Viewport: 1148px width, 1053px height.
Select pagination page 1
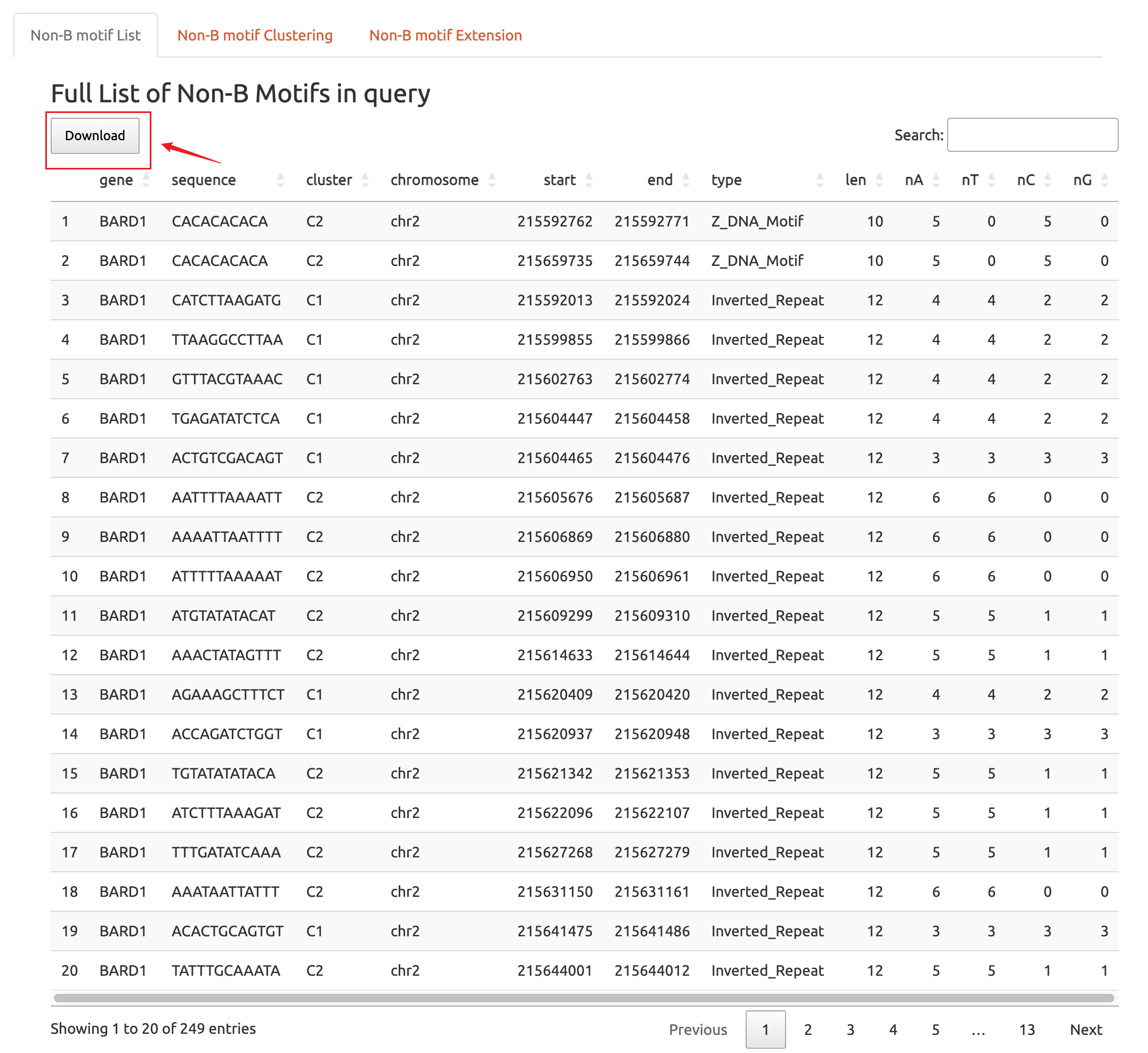point(766,1030)
